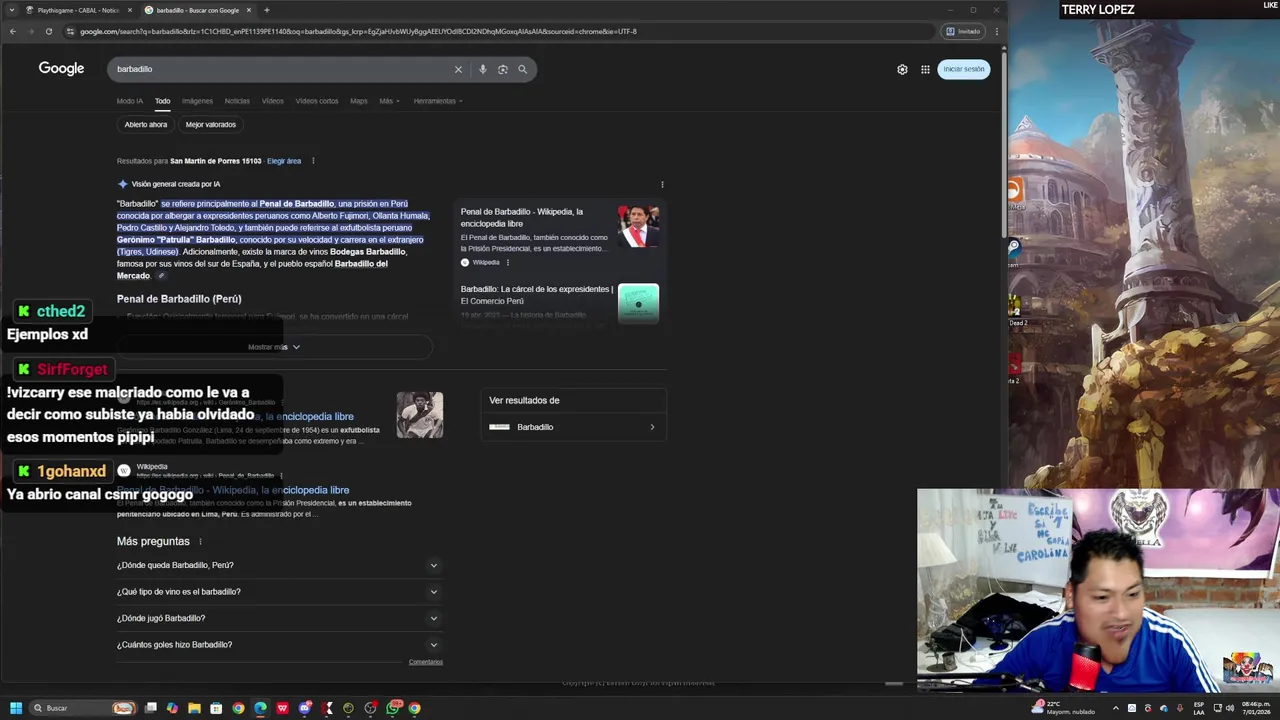Viewport: 1280px width, 720px height.
Task: Open the Penal de Barbadillo Wikipedia result
Action: coord(233,490)
